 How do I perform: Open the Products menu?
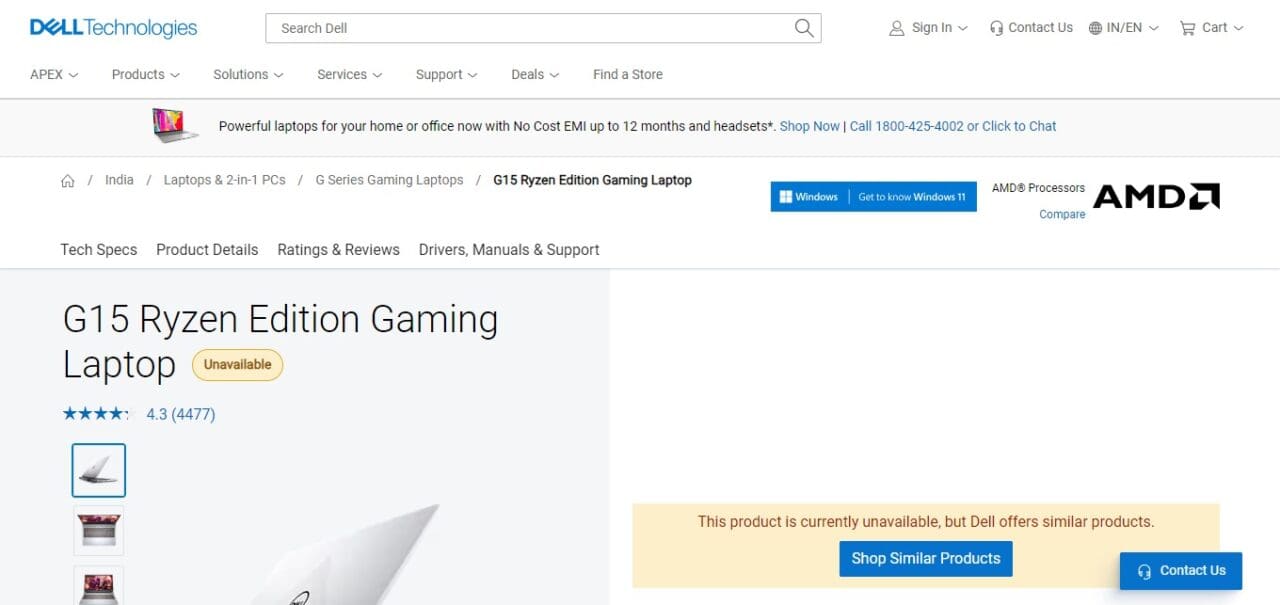pyautogui.click(x=146, y=74)
